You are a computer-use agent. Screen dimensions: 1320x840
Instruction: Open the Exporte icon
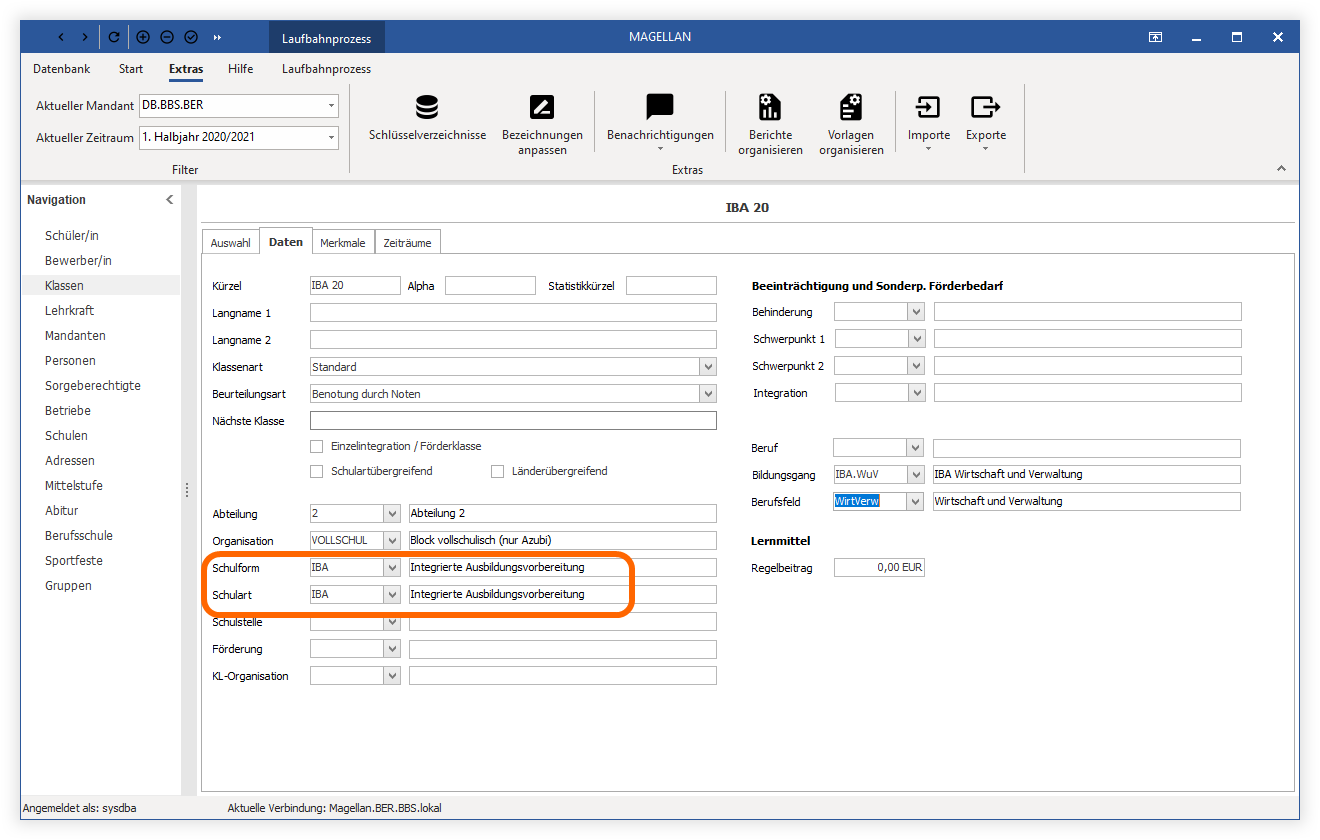(x=985, y=107)
